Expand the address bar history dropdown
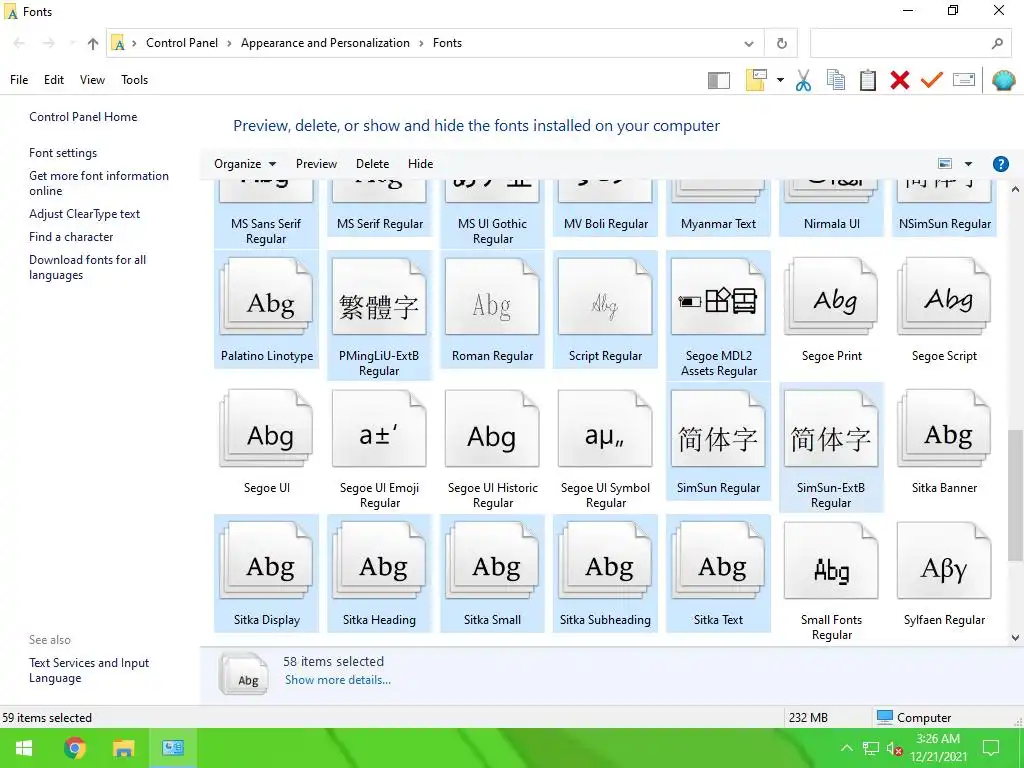This screenshot has height=768, width=1024. (749, 44)
